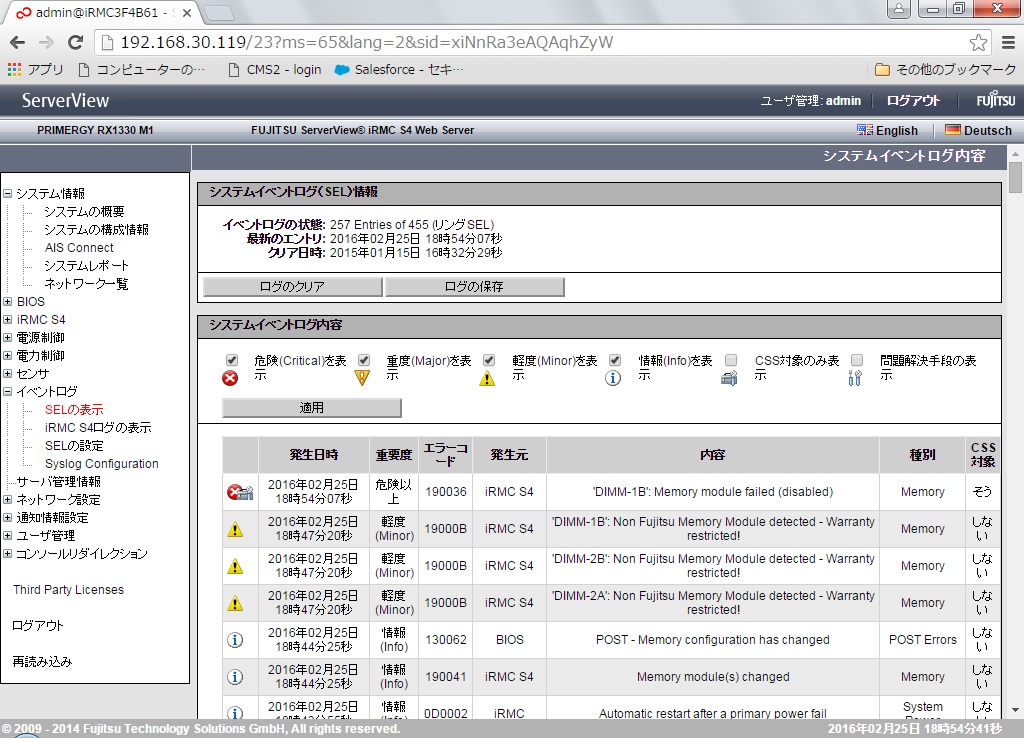Open iRMC S4ログの表示 in sidebar
This screenshot has width=1024, height=738.
[x=98, y=428]
